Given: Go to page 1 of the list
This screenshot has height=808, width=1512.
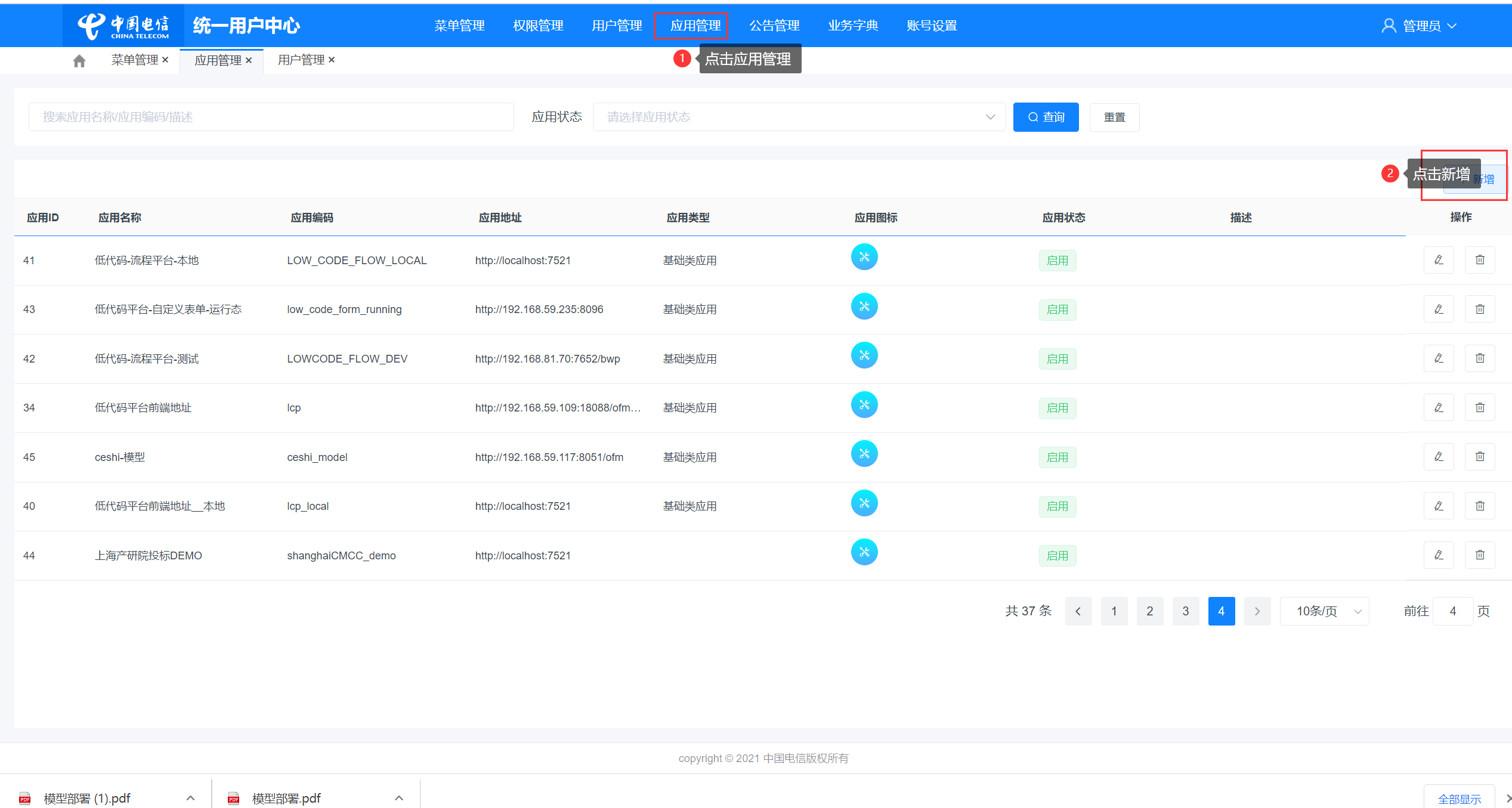Looking at the screenshot, I should [x=1114, y=611].
